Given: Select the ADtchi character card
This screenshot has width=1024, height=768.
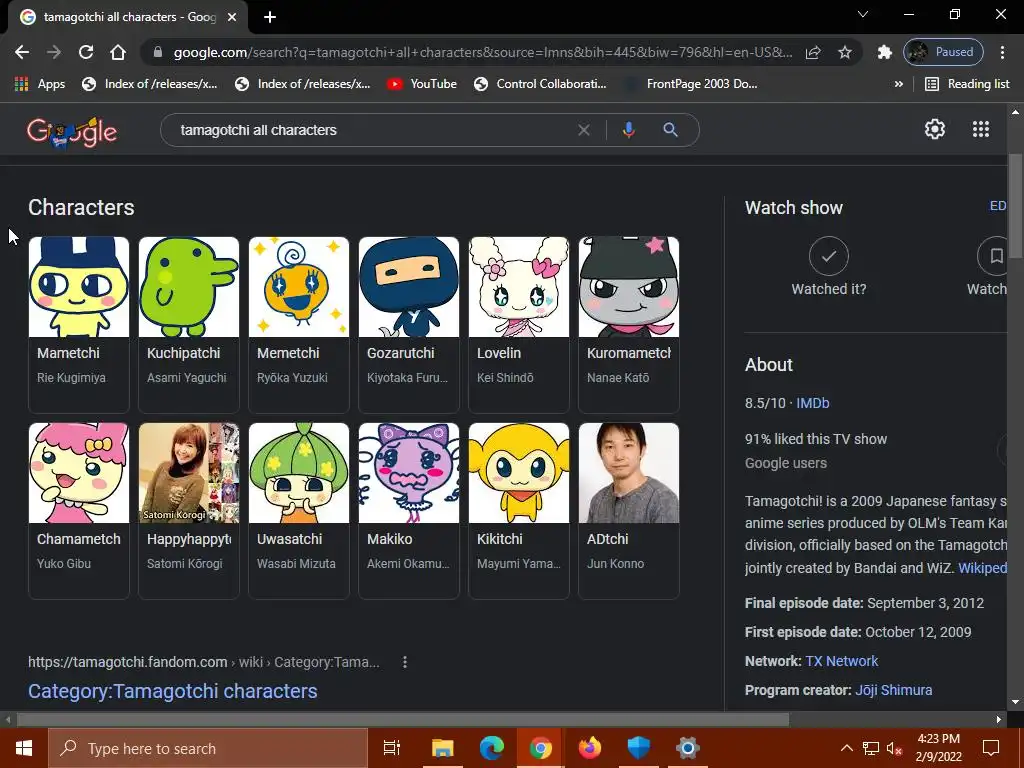Looking at the screenshot, I should 629,511.
